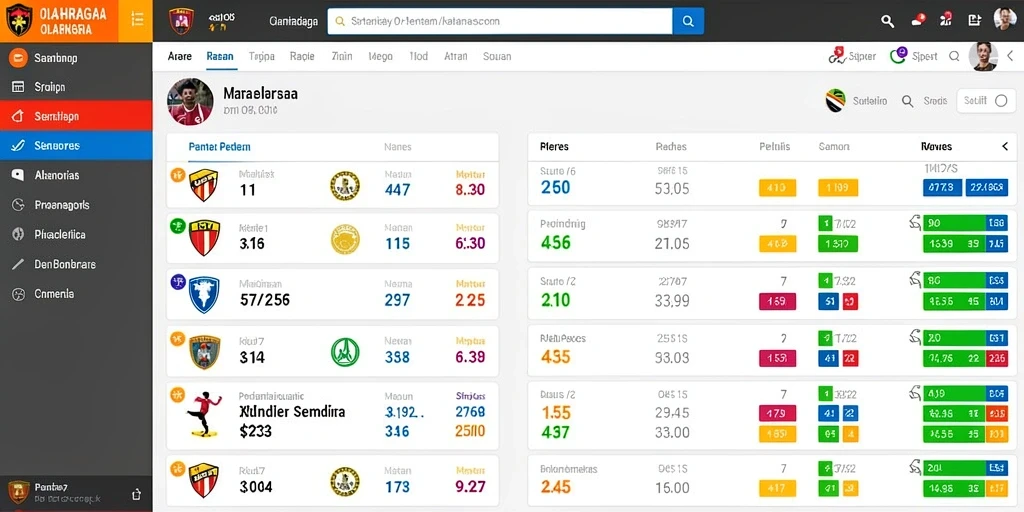
Task: Open the export icon in sidebar footer
Action: click(136, 494)
